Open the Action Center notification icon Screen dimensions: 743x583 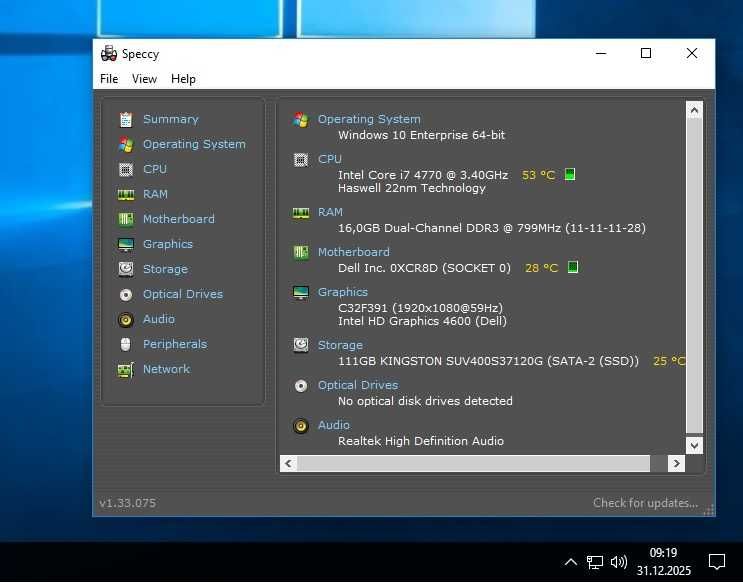[x=717, y=562]
